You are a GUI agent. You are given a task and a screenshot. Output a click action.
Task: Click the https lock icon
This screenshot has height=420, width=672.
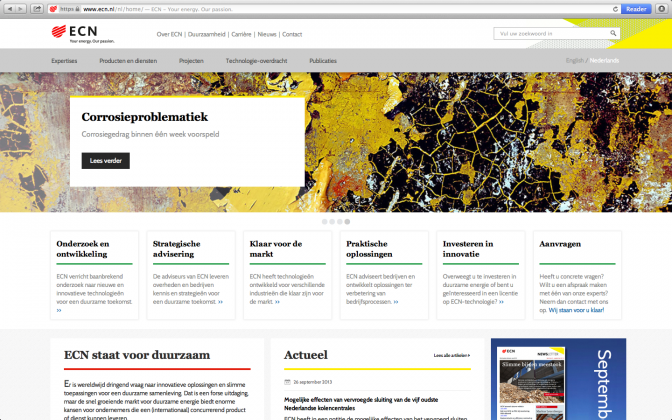click(77, 9)
